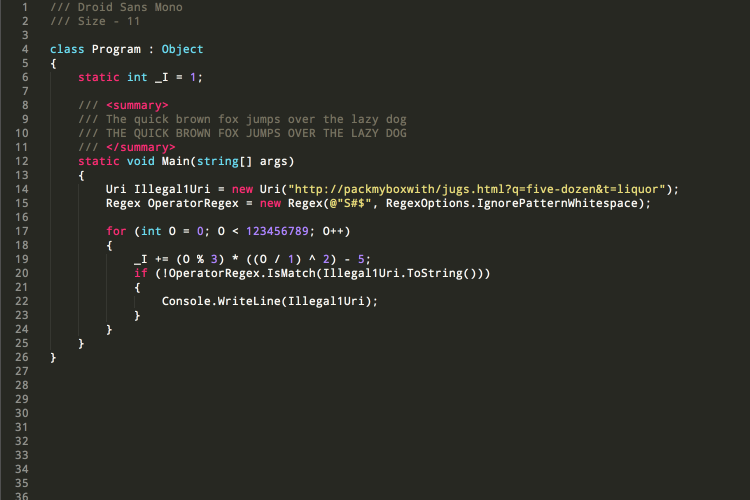This screenshot has height=500, width=750.
Task: Click the 'Program' class name
Action: click(x=116, y=49)
